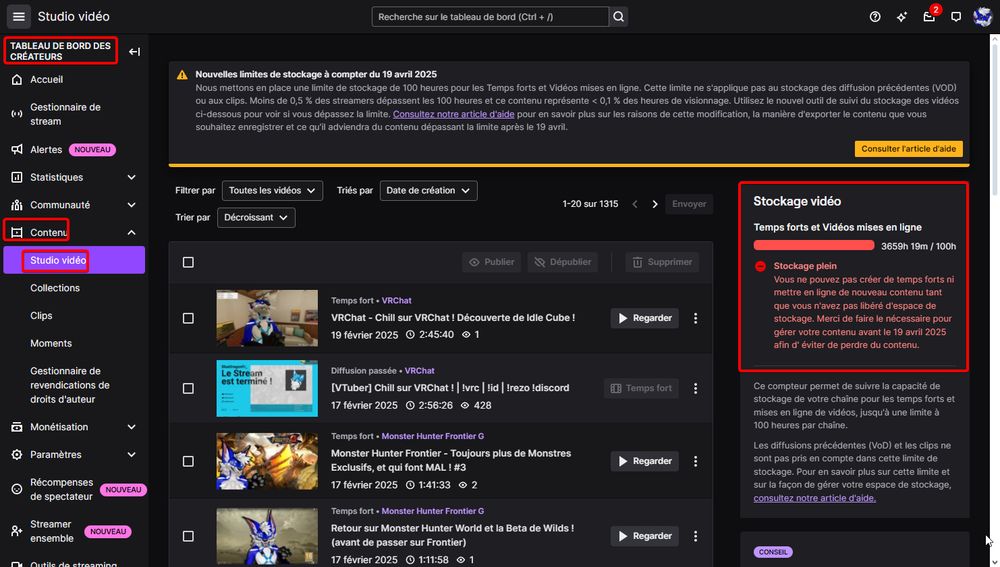Click the Communauté people icon
Screen dimensions: 1000x567
[x=17, y=205]
